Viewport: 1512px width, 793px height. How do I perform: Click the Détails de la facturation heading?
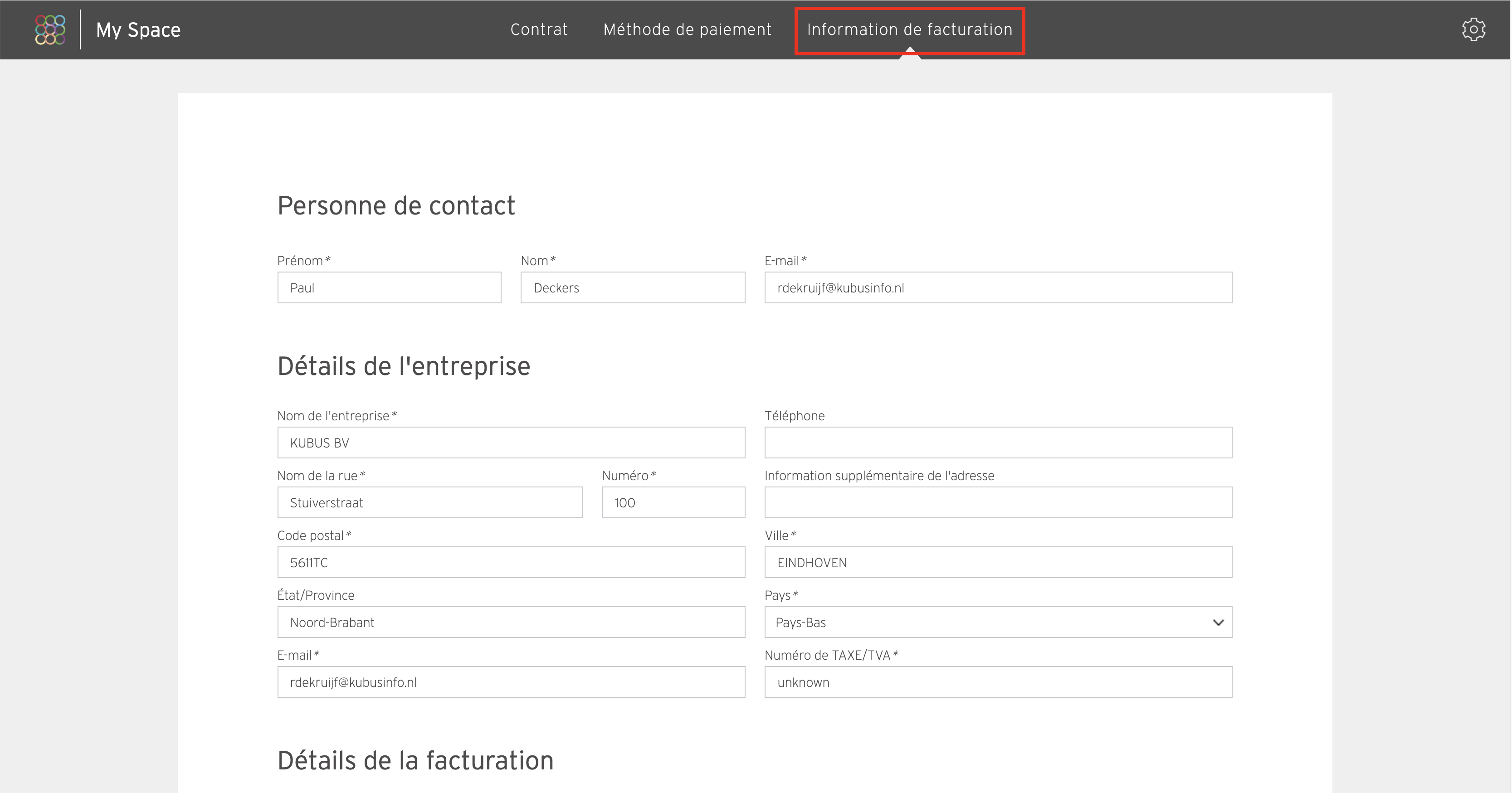point(415,761)
